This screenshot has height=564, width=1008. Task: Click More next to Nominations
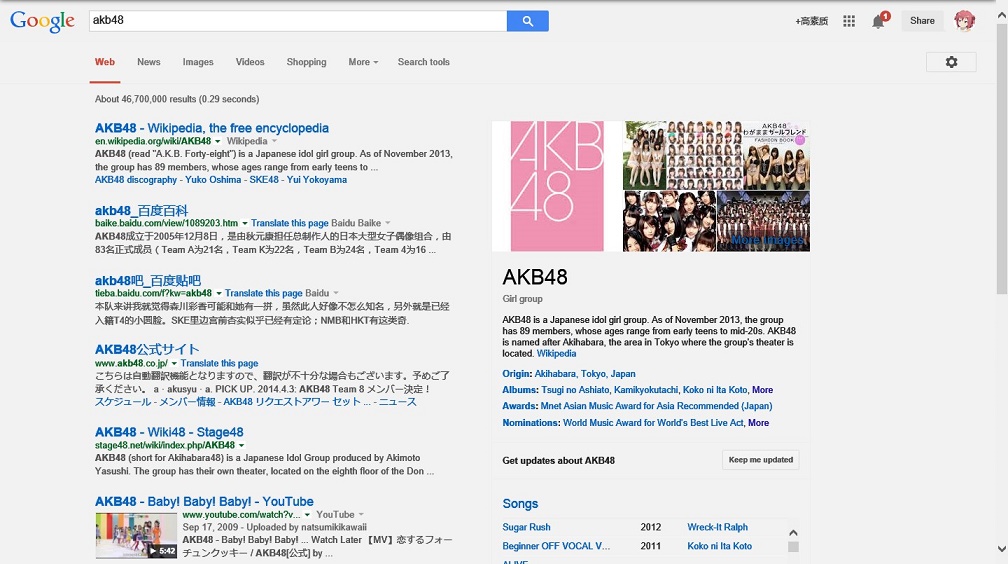pos(759,423)
